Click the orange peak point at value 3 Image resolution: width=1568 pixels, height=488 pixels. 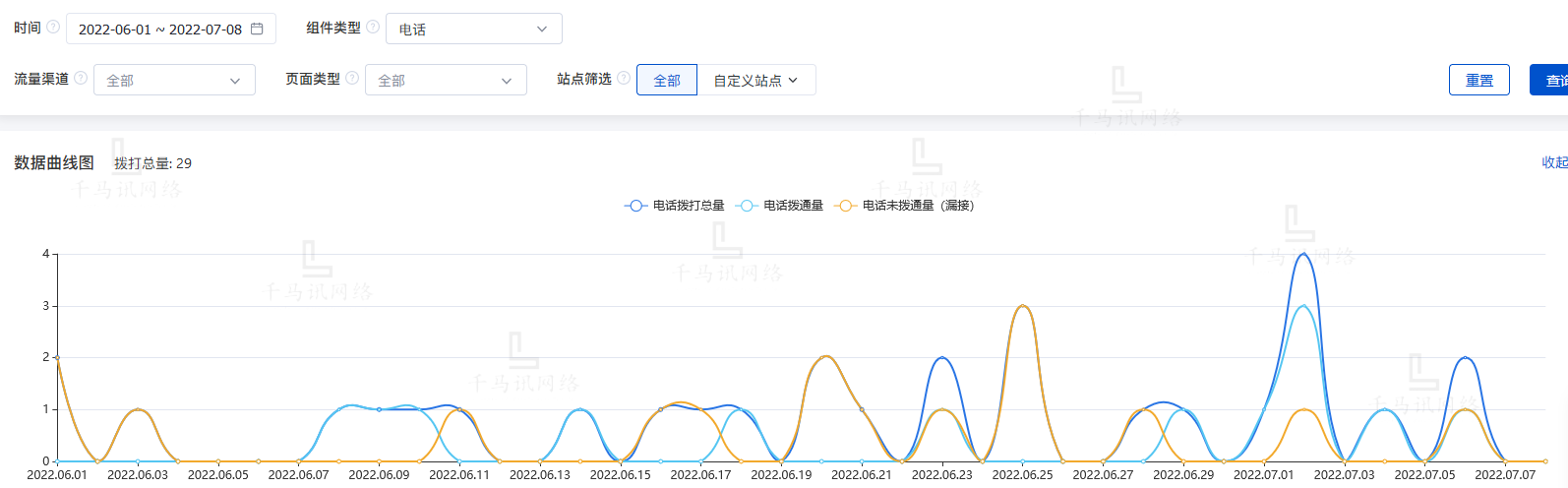tap(1023, 306)
